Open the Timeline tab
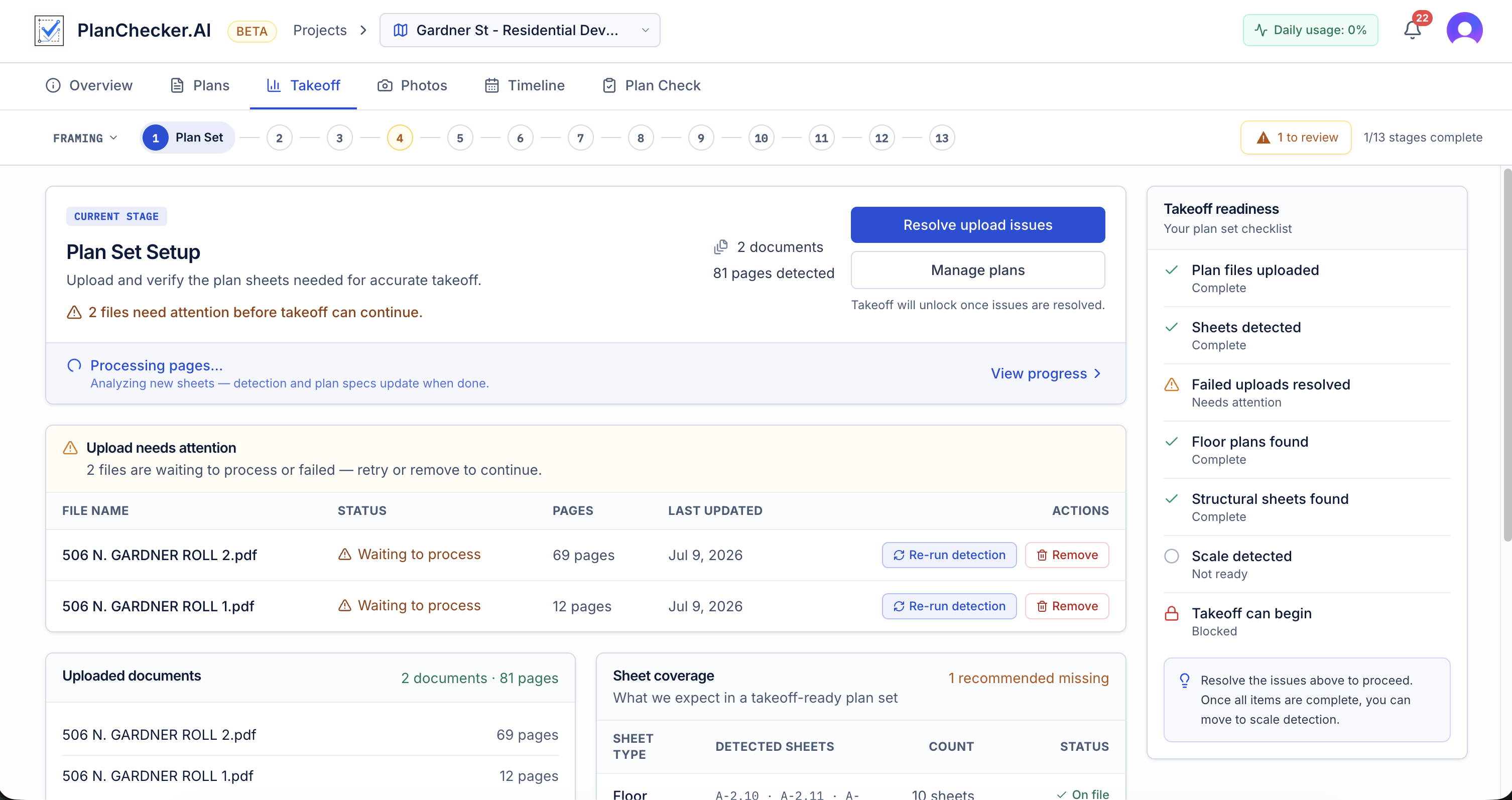Screen dimensions: 1512x800 point(525,86)
